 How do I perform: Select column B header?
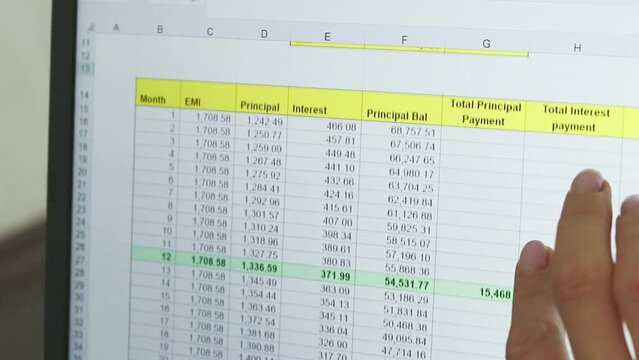160,29
